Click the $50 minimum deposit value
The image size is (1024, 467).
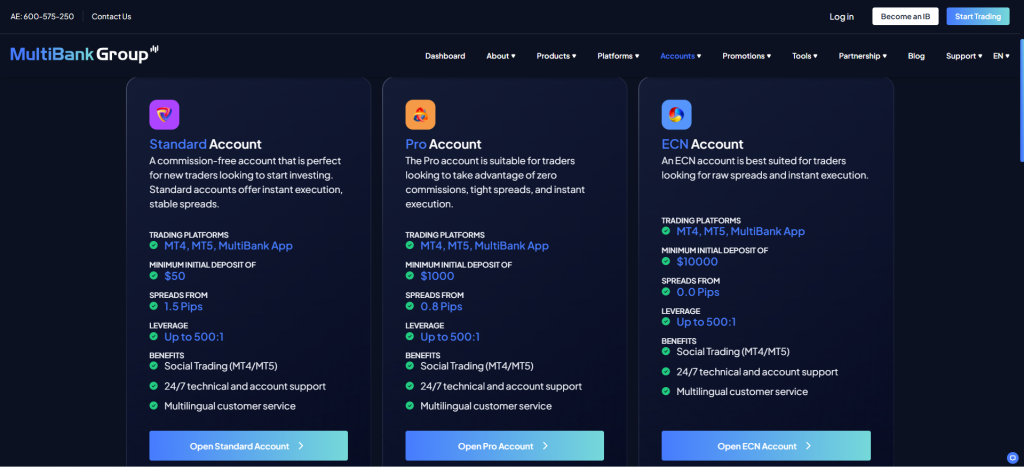click(x=175, y=276)
